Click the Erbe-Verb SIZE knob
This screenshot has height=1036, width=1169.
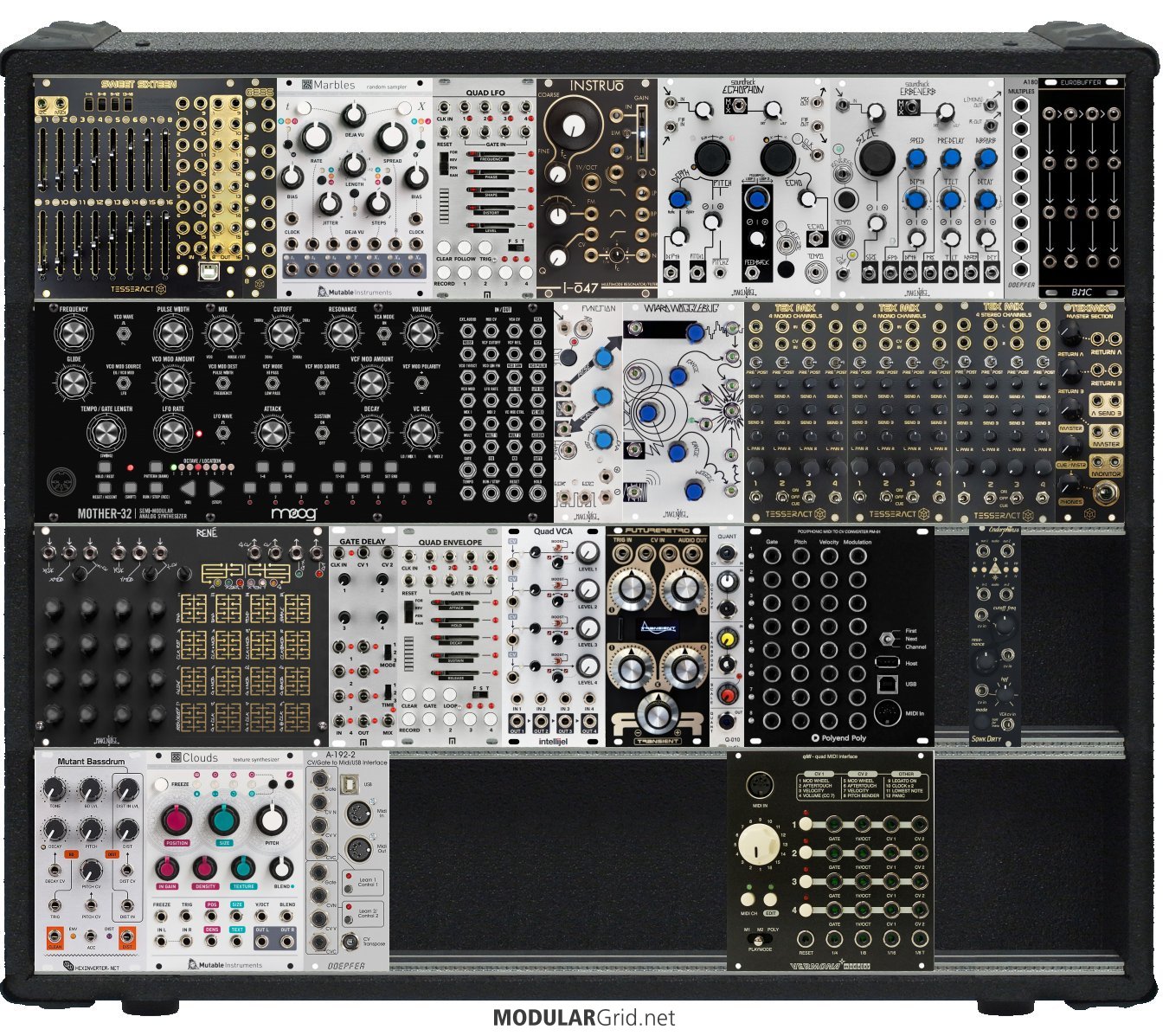point(876,158)
